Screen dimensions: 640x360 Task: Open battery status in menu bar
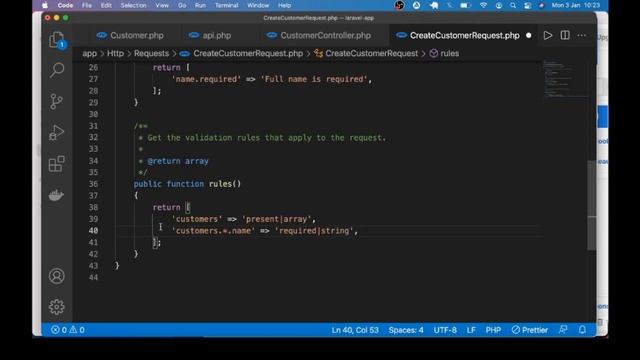point(465,5)
